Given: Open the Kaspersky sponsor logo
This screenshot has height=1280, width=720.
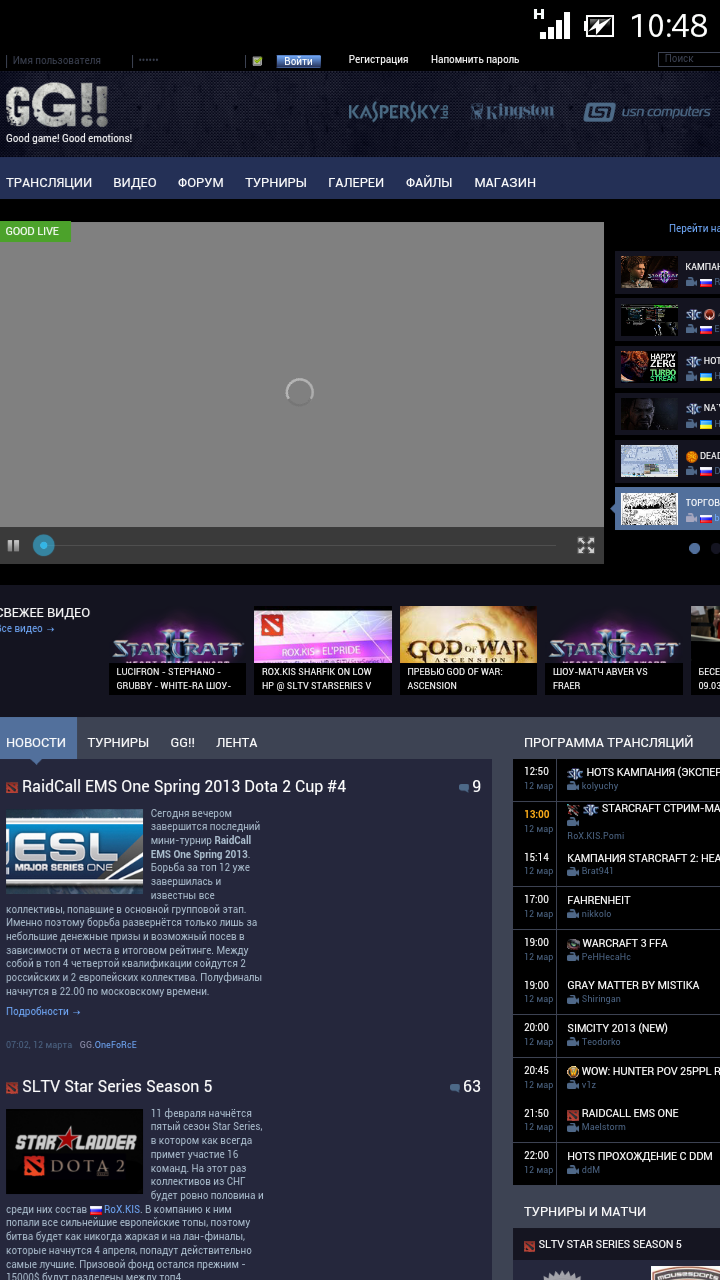Looking at the screenshot, I should 398,112.
